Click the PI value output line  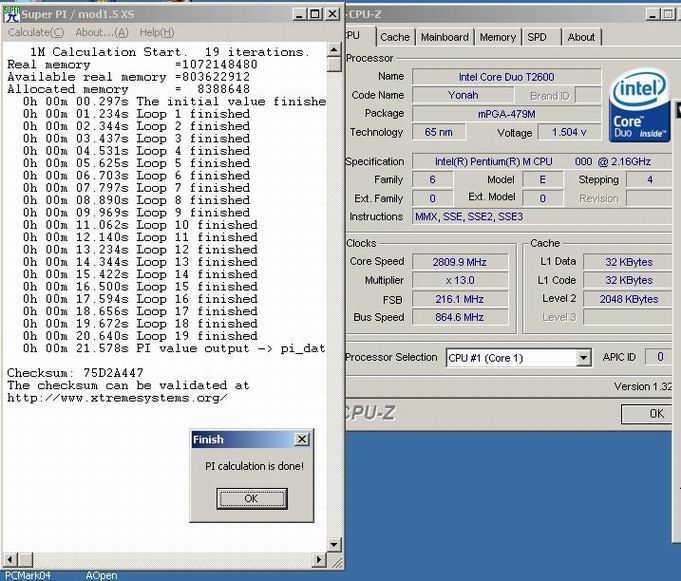pyautogui.click(x=174, y=348)
